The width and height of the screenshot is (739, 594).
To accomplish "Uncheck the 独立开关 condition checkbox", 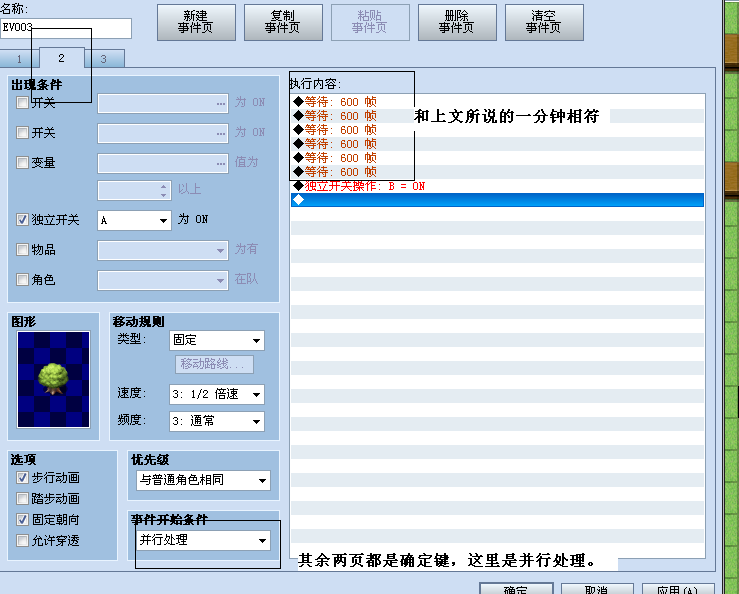I will [x=22, y=219].
